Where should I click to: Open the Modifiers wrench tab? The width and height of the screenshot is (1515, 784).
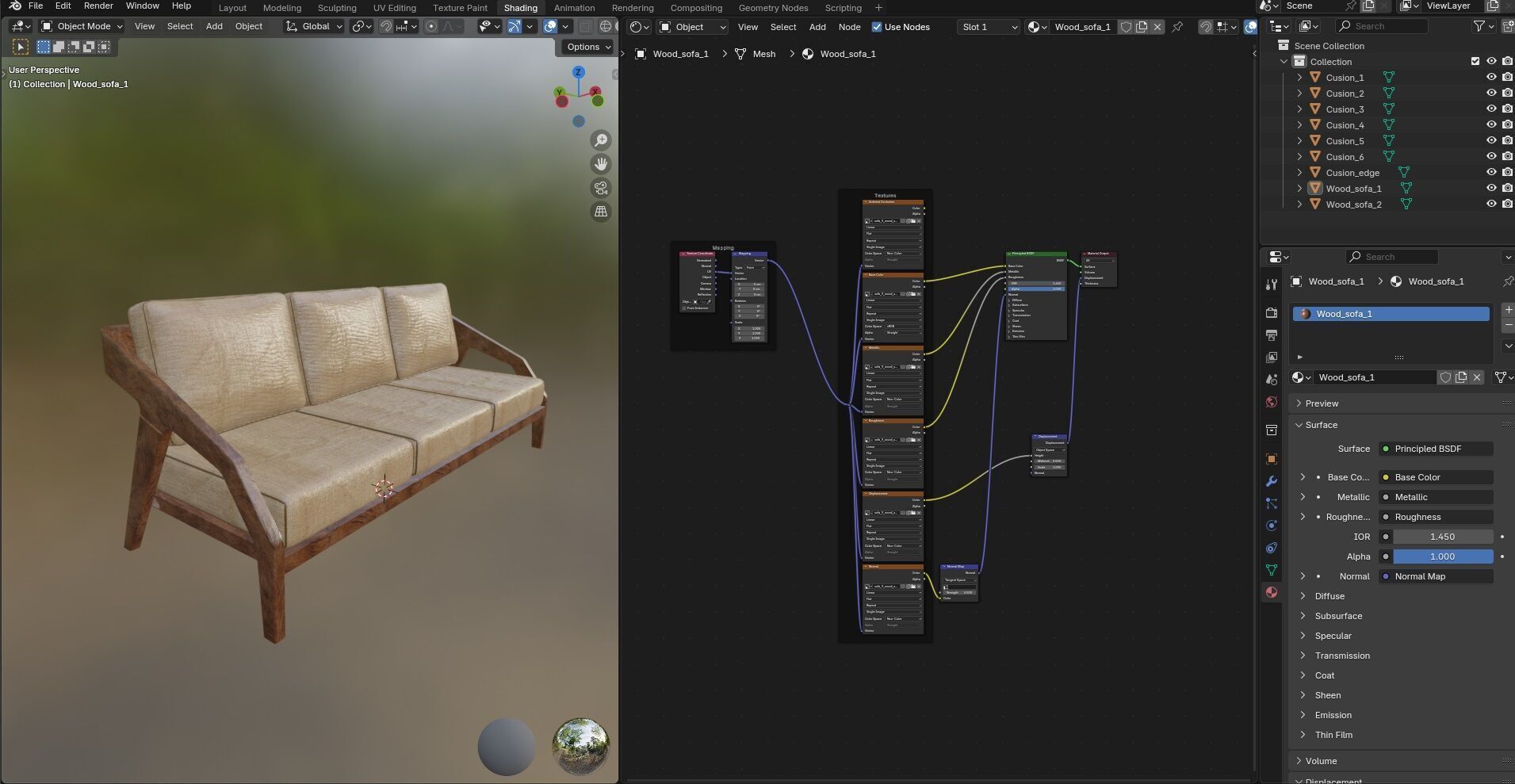1272,481
